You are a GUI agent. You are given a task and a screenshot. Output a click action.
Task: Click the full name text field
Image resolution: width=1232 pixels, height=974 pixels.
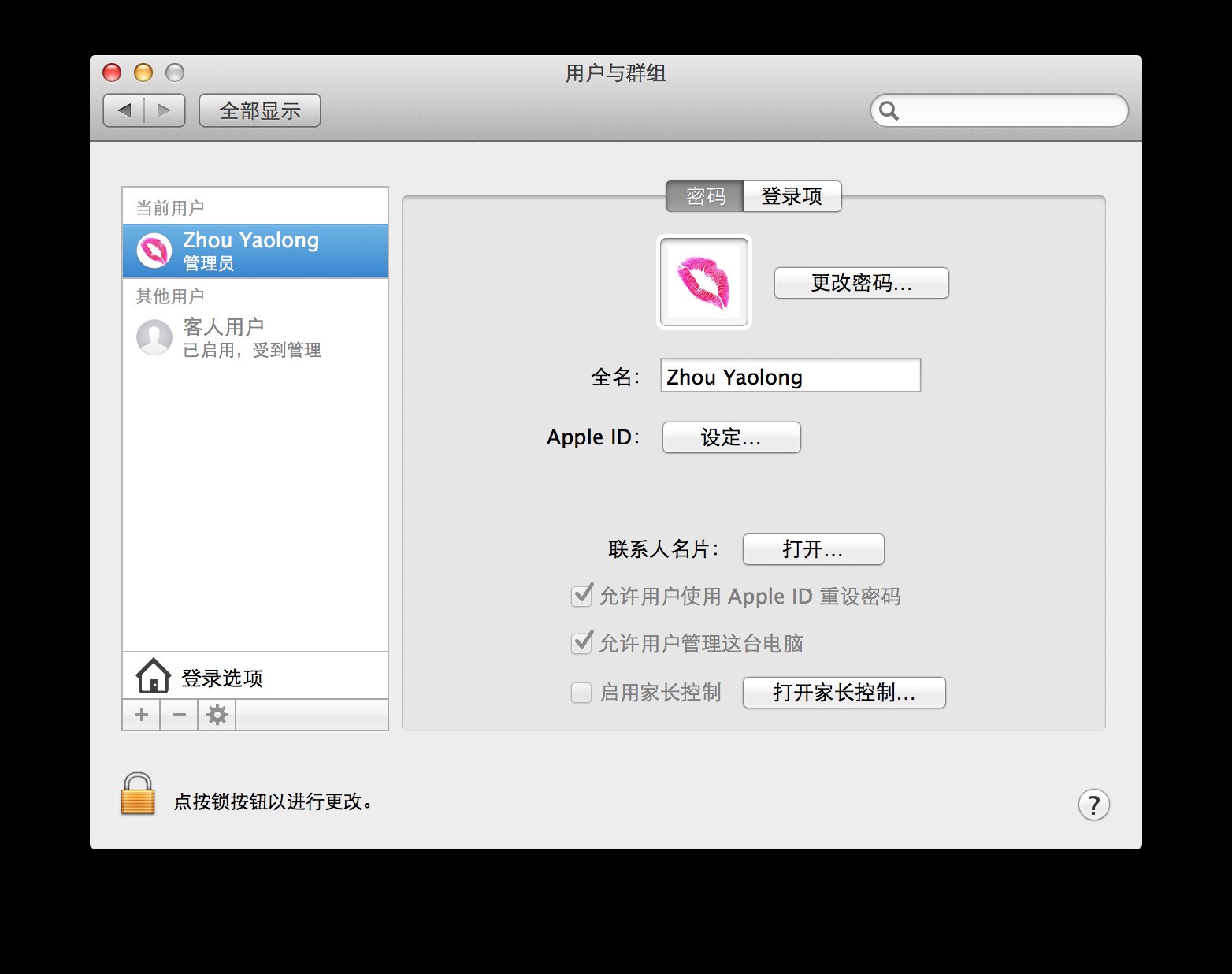click(x=790, y=376)
